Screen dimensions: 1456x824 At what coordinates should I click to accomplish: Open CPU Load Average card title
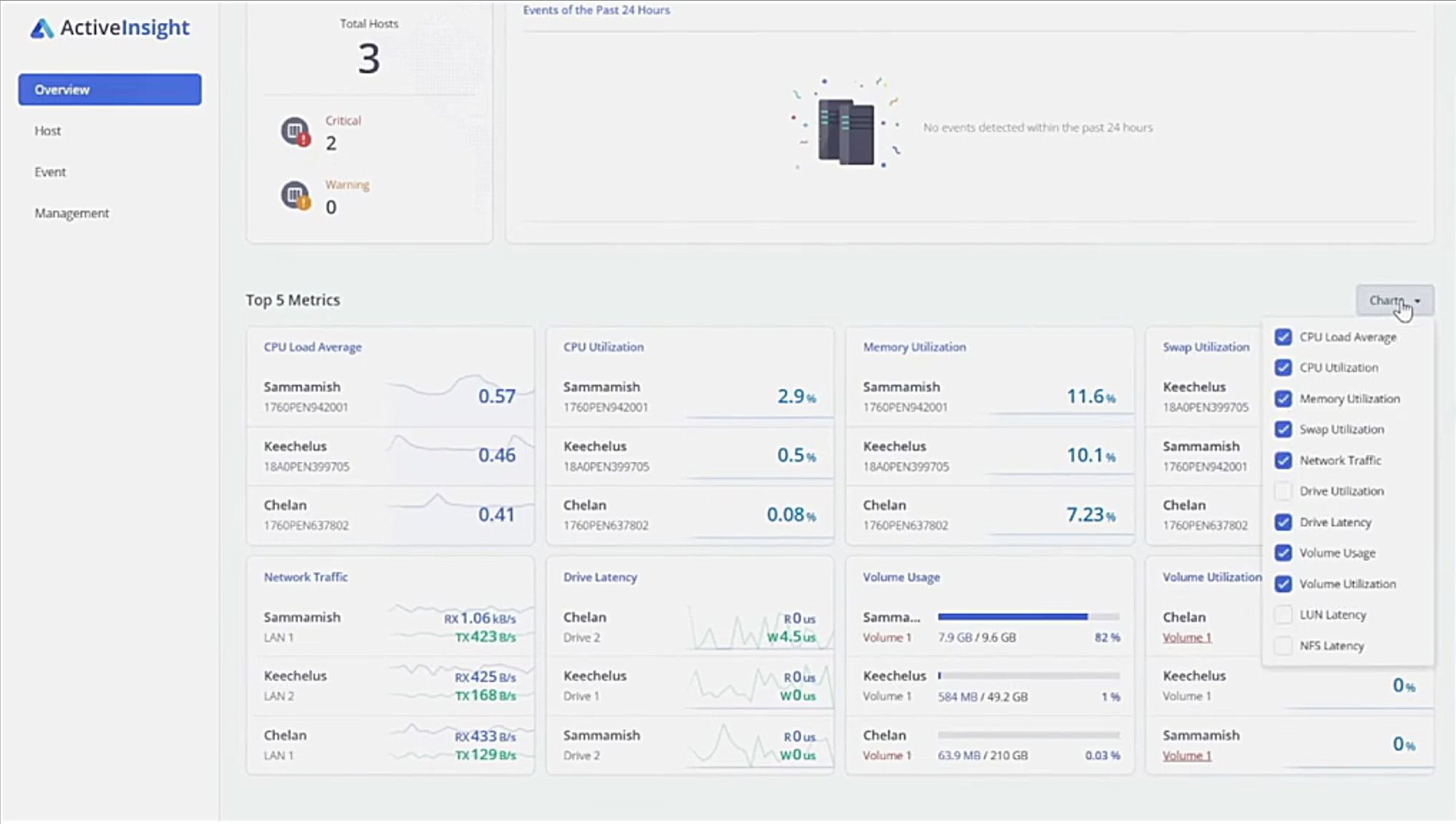tap(312, 347)
